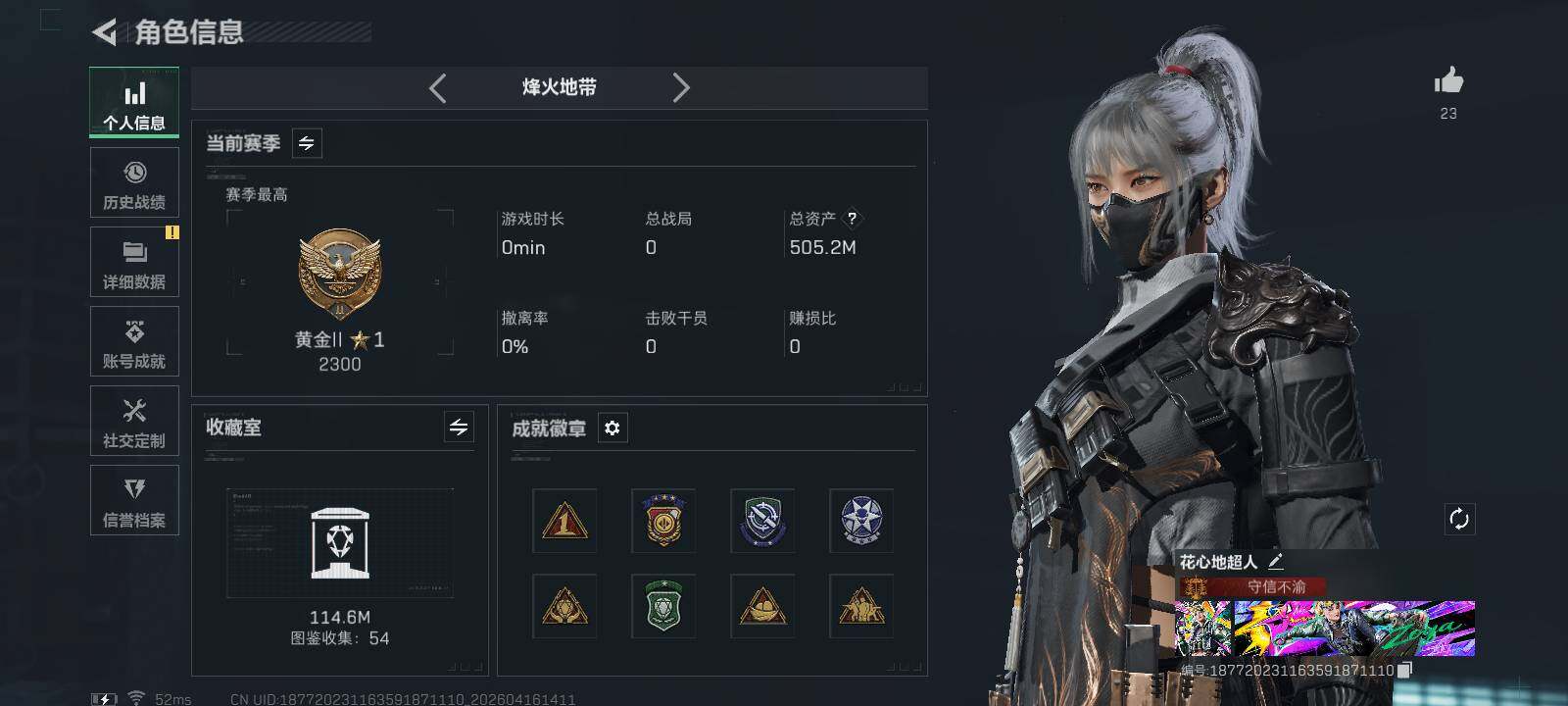This screenshot has height=706, width=1568.
Task: Click the 总资产 question mark help icon
Action: pyautogui.click(x=852, y=219)
